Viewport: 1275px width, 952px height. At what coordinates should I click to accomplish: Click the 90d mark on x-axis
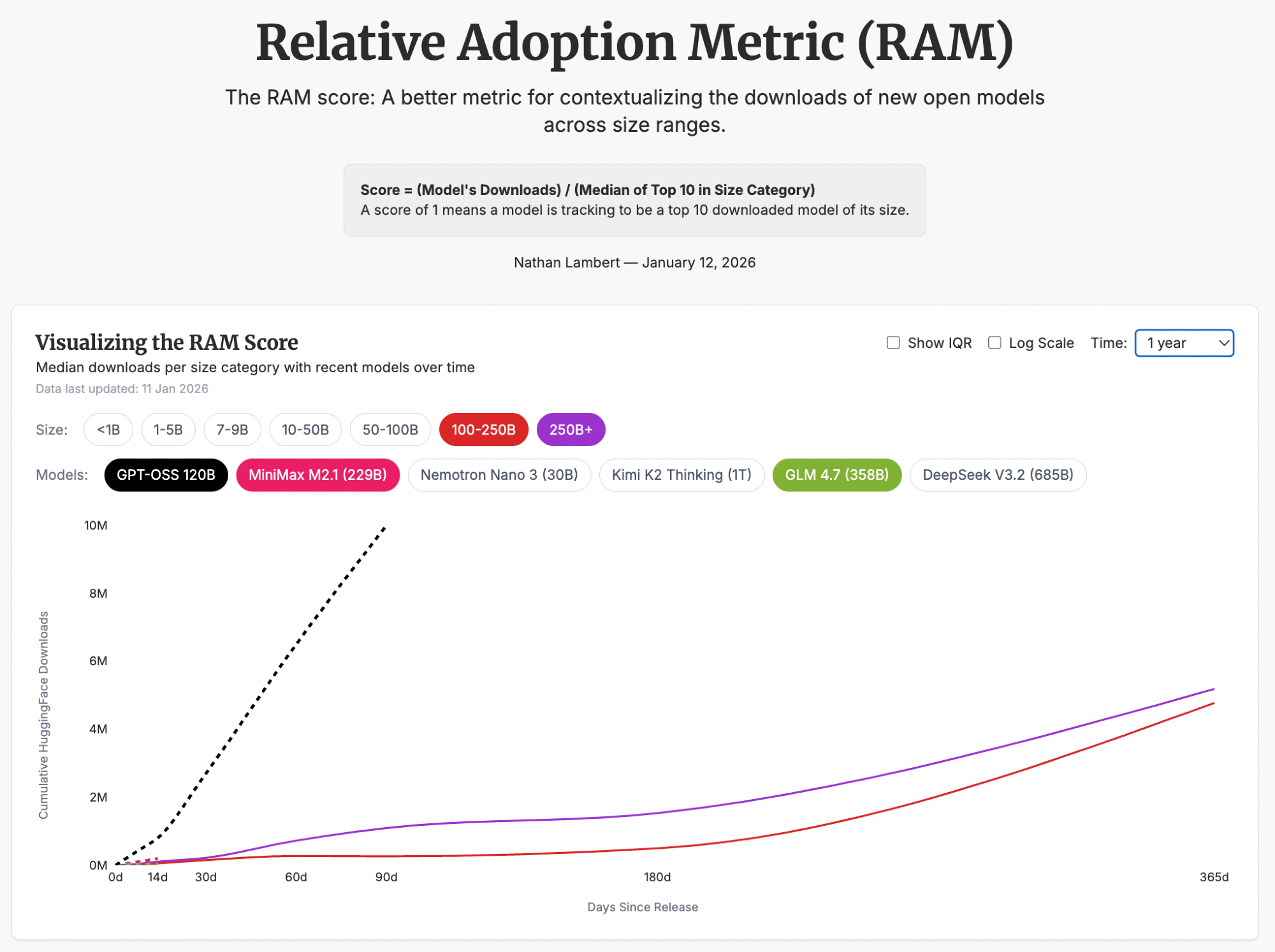click(x=386, y=877)
